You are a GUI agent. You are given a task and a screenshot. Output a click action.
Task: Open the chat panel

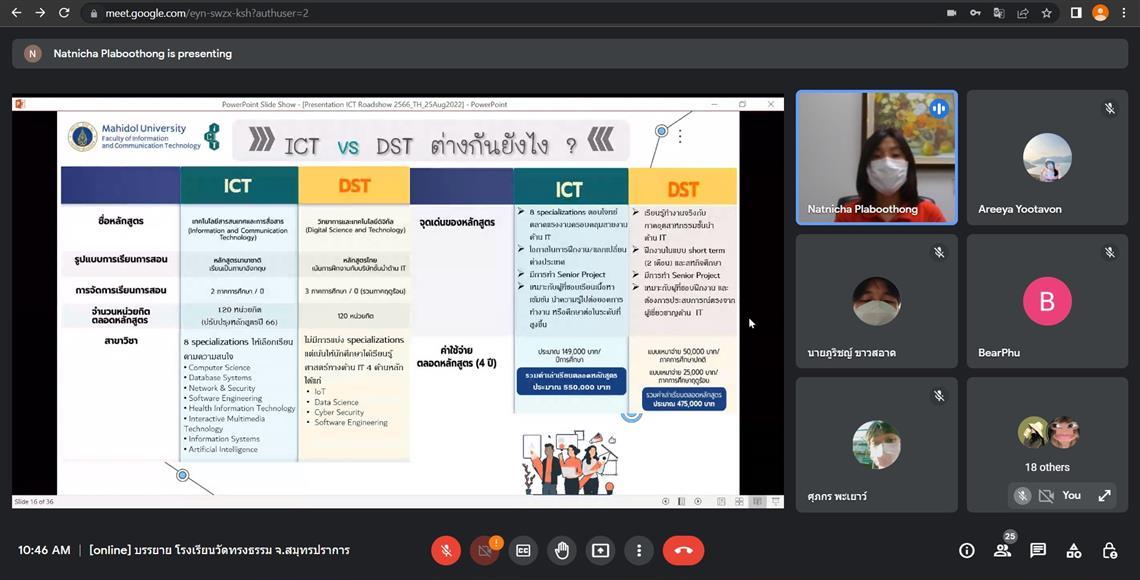point(1038,550)
